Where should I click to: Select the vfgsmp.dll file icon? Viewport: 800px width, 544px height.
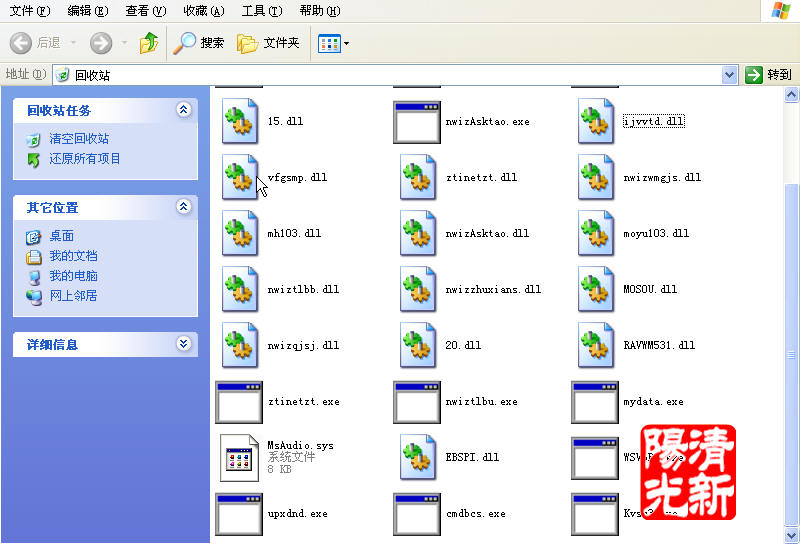tap(239, 177)
